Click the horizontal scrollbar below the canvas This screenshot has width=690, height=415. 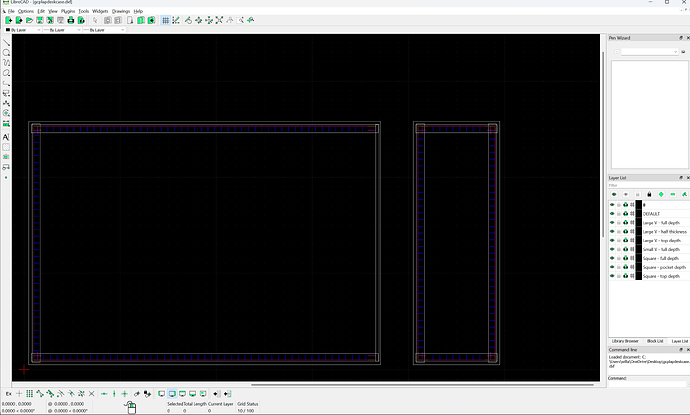pos(422,385)
